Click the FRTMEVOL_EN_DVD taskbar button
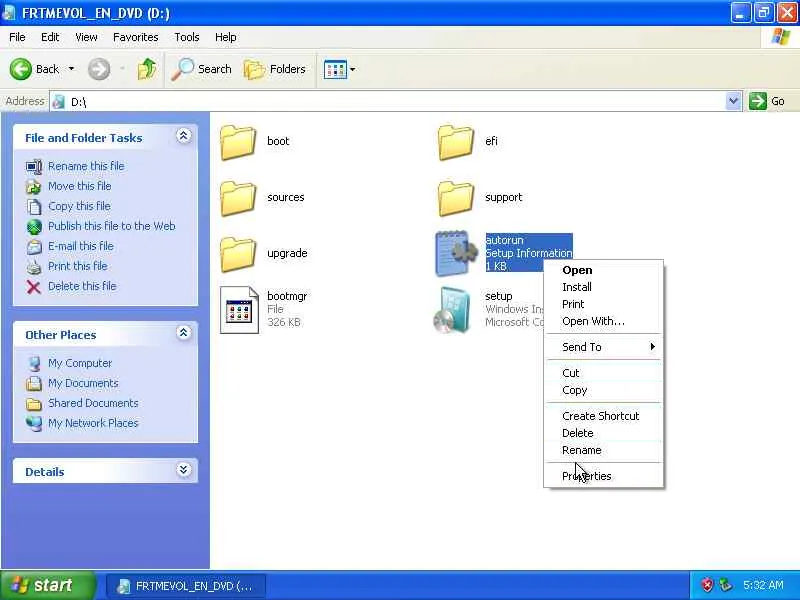 click(186, 586)
